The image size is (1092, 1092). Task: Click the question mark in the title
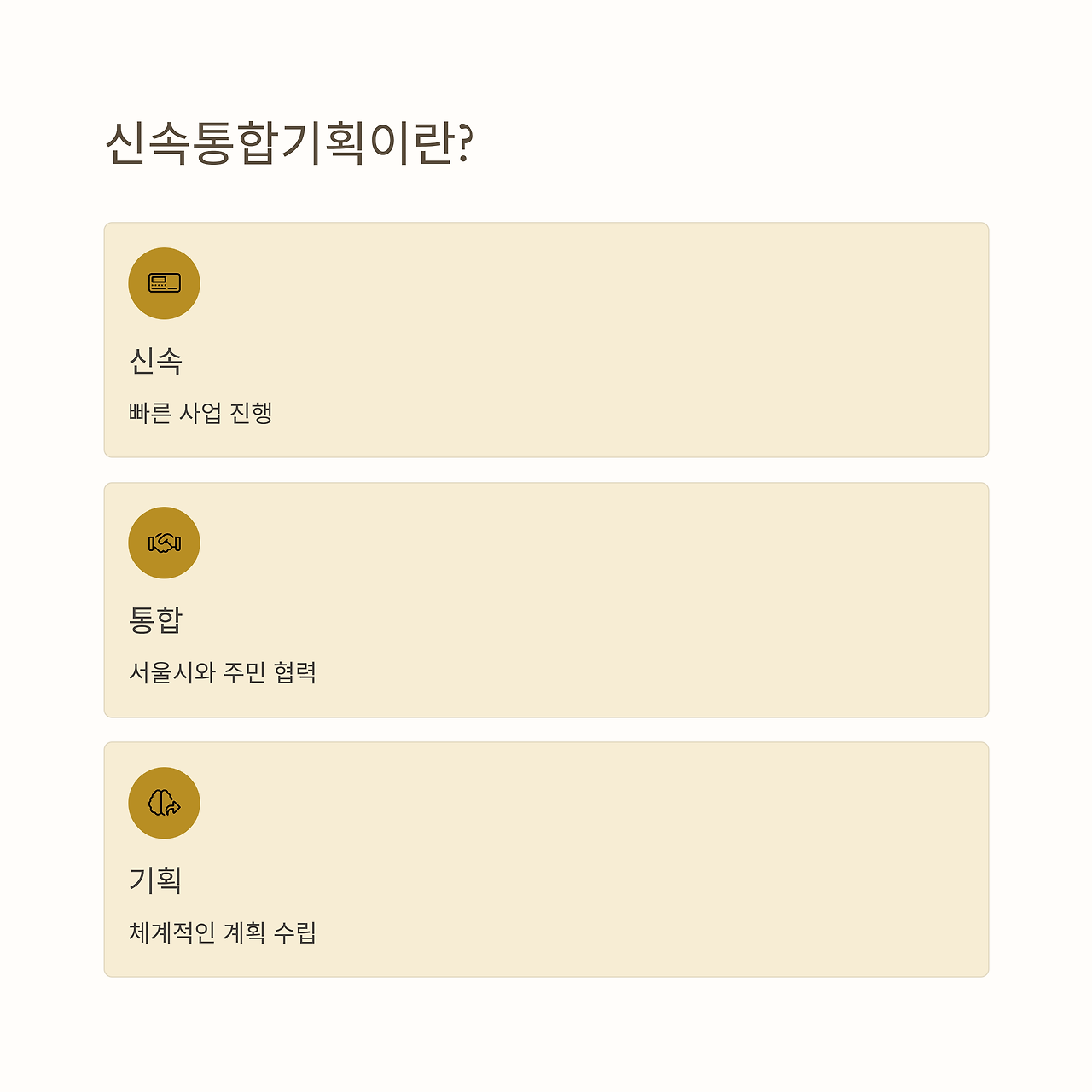(x=465, y=143)
